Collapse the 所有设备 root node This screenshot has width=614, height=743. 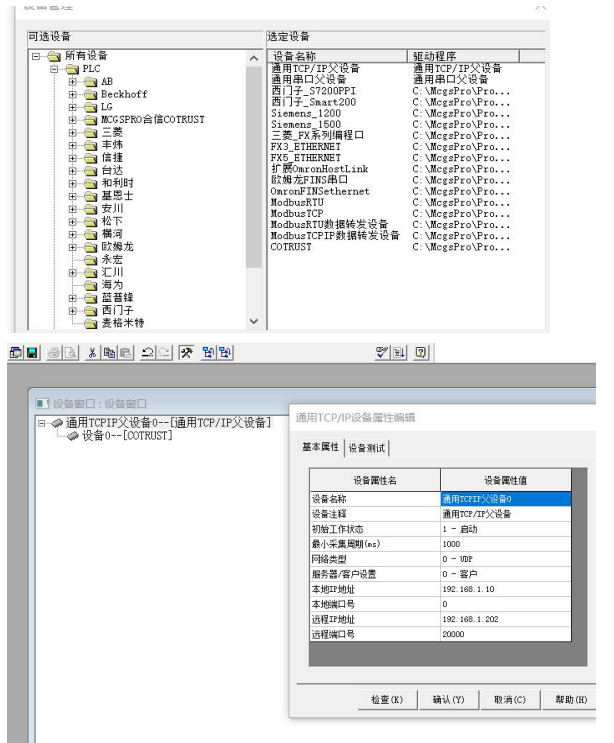36,56
